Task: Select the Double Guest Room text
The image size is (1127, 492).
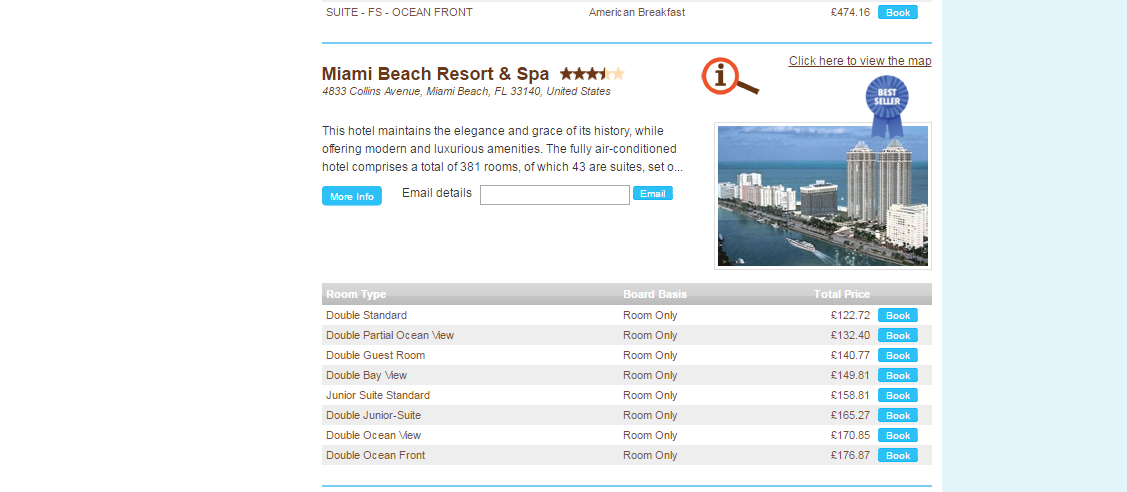Action: coord(375,356)
